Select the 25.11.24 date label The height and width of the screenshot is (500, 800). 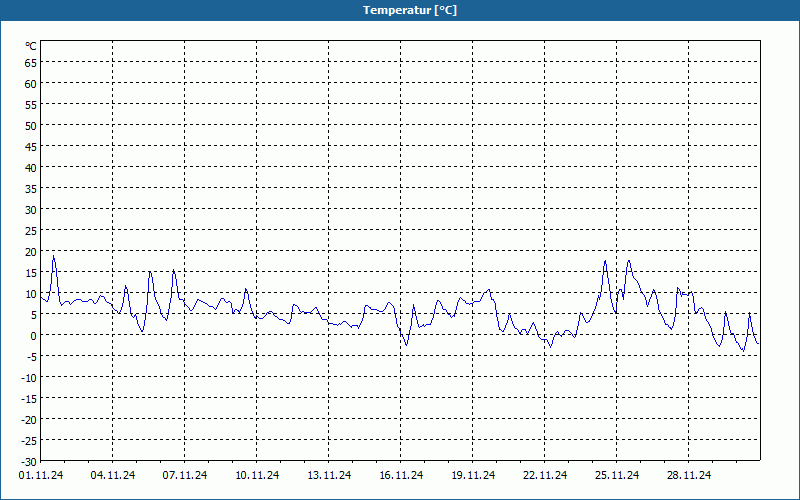pyautogui.click(x=617, y=476)
